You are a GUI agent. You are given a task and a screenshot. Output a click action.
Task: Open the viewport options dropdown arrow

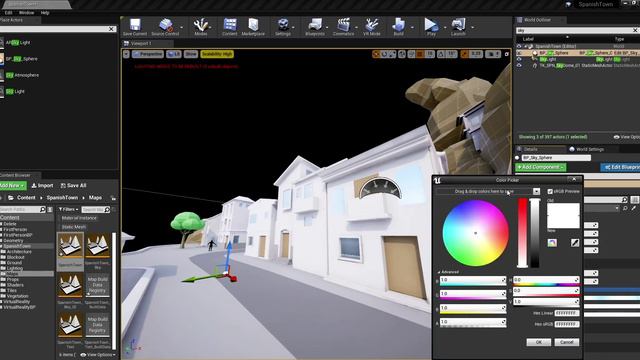tap(126, 54)
